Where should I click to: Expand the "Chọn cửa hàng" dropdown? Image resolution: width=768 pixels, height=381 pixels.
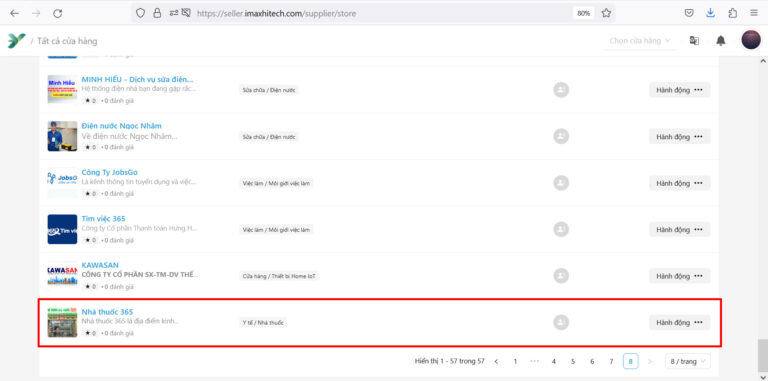640,41
